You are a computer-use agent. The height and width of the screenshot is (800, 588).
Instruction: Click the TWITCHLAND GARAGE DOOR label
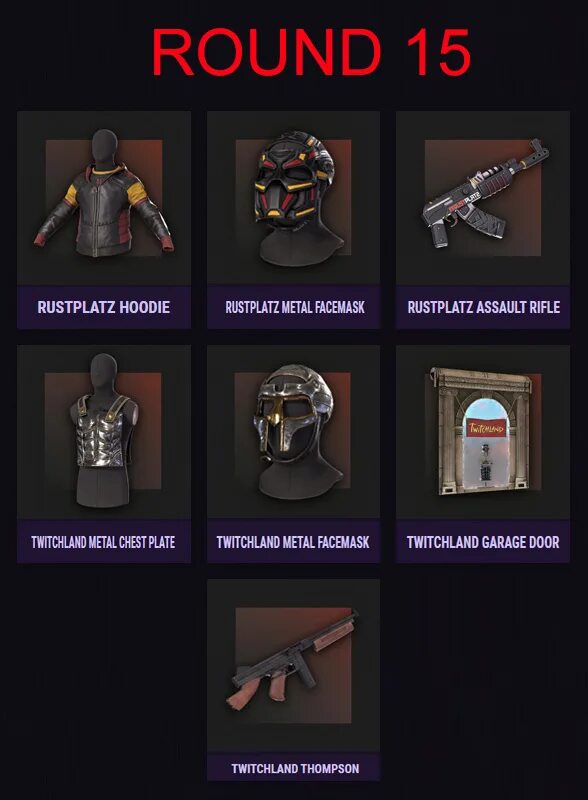483,542
